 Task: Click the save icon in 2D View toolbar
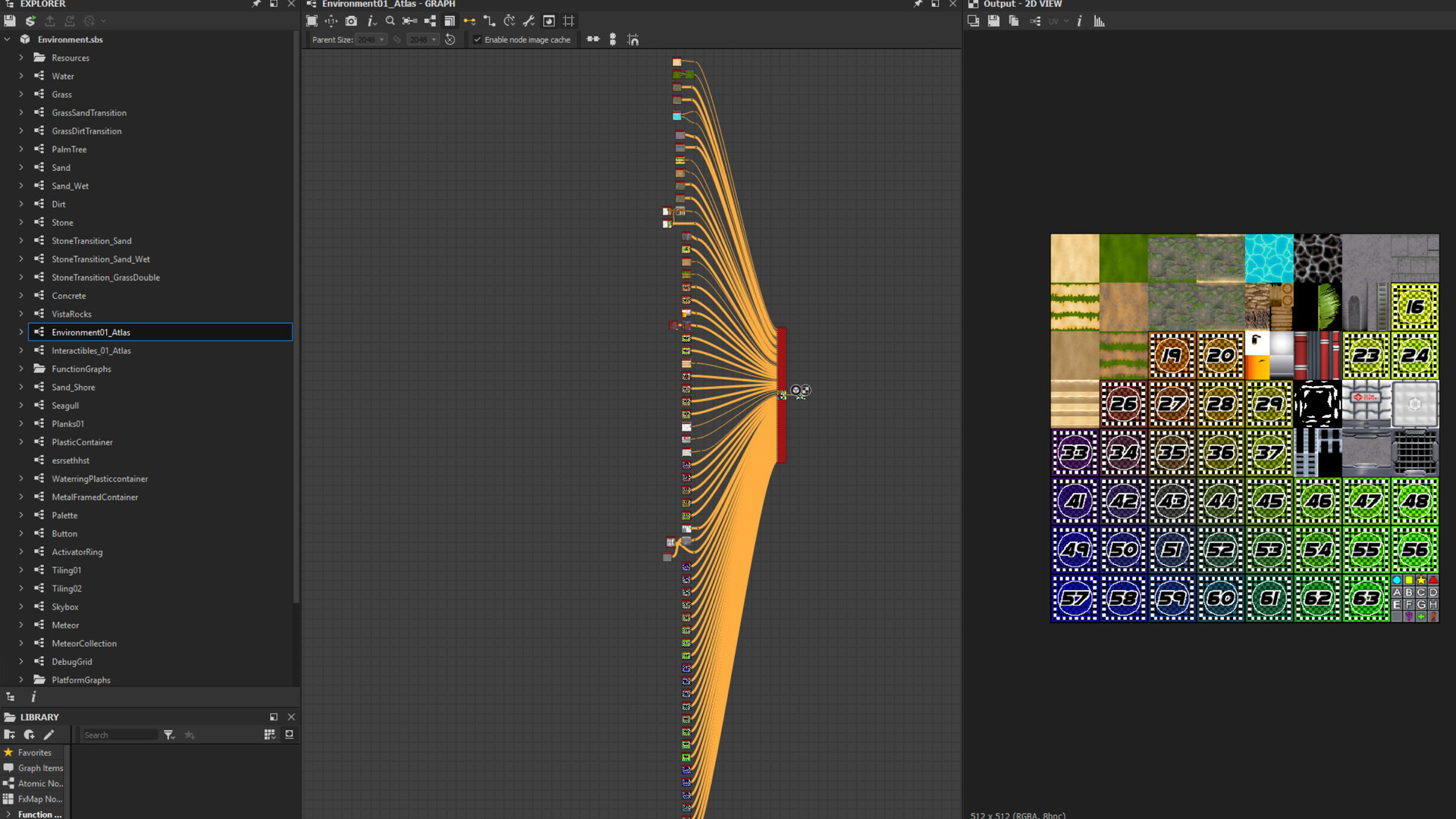click(x=993, y=21)
